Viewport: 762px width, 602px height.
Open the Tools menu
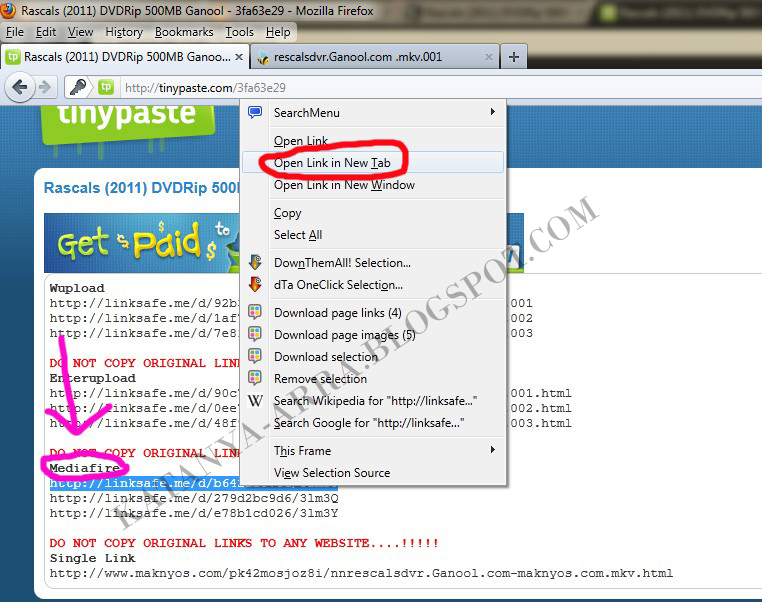click(239, 32)
